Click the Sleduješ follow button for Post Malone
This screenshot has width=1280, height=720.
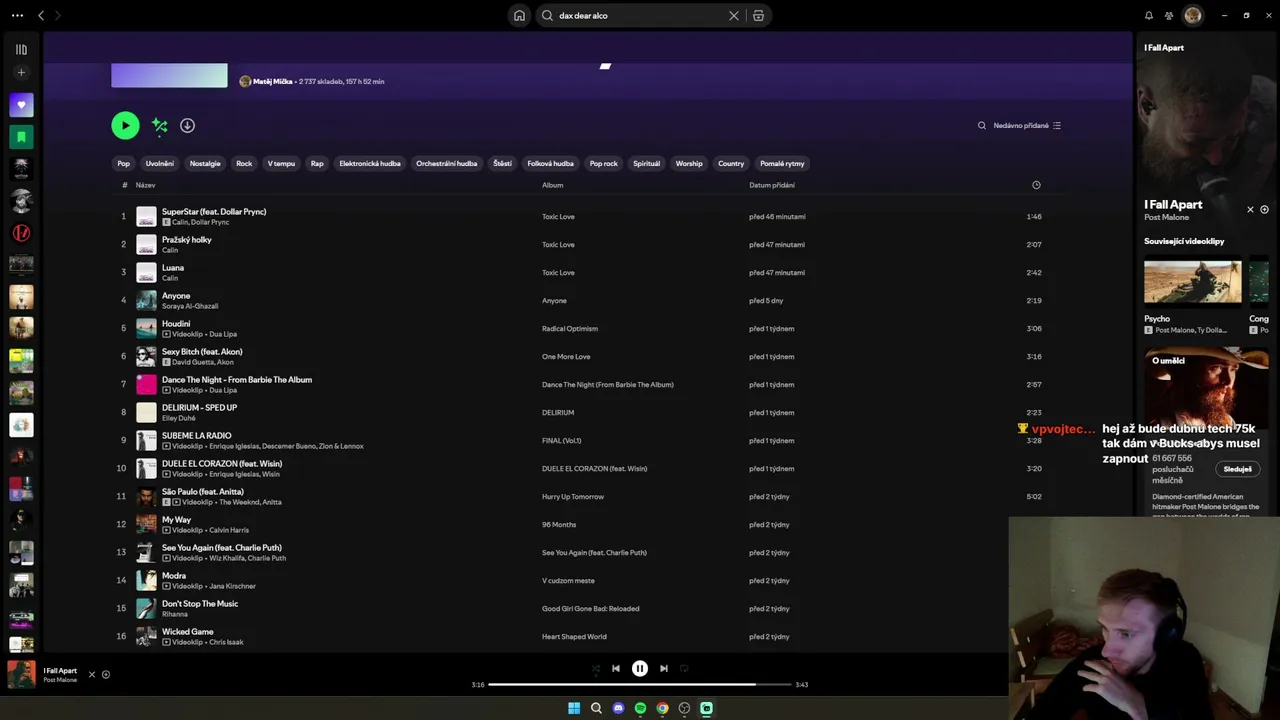click(x=1237, y=469)
